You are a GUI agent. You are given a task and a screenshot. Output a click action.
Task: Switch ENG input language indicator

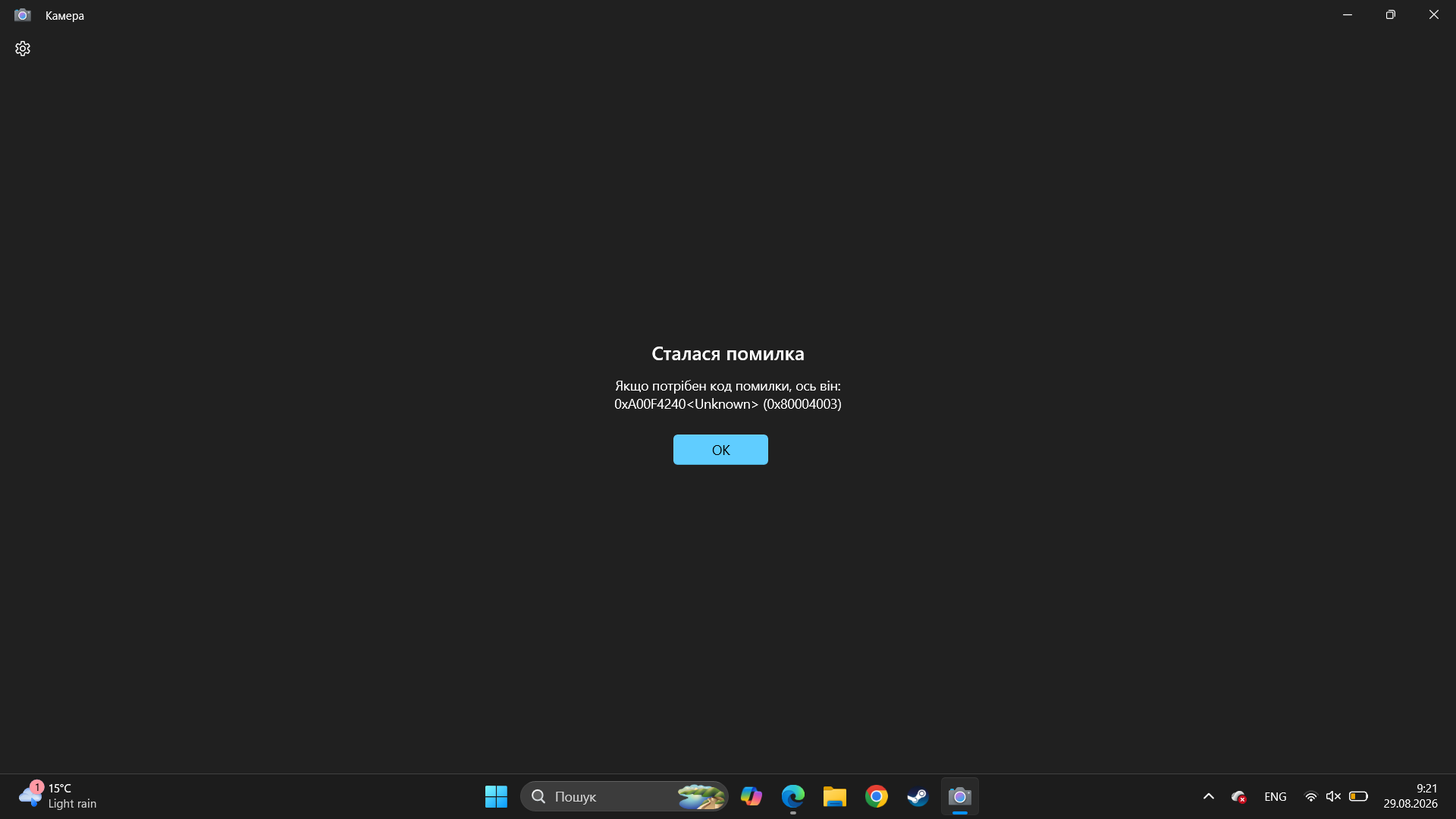(1276, 796)
